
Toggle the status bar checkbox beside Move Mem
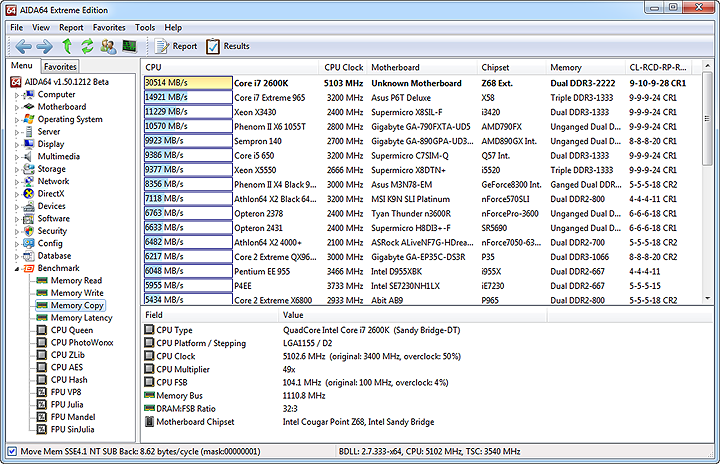tap(12, 451)
